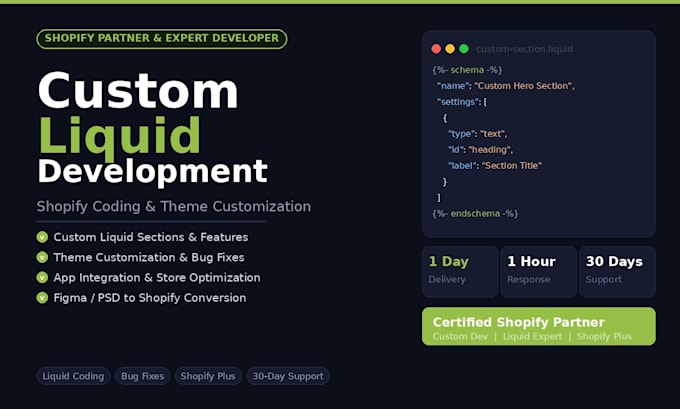Click the "Custom Hero Section" name value
Viewport: 680px width, 409px height.
[x=524, y=86]
